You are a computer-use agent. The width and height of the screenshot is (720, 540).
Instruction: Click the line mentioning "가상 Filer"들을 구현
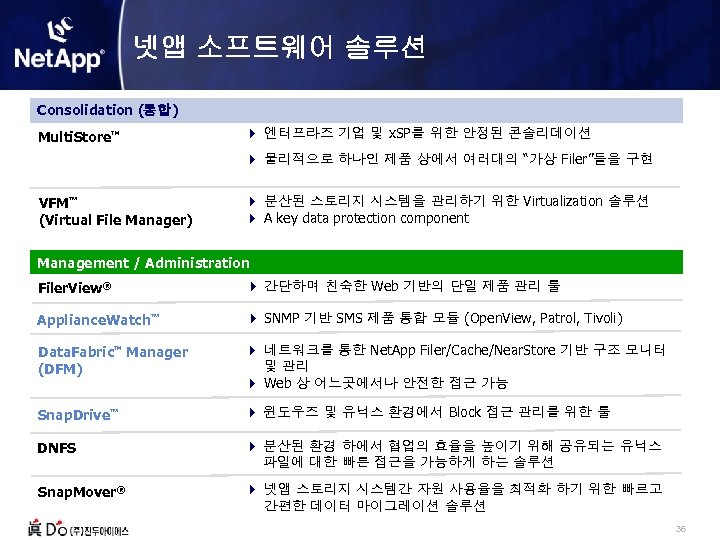(458, 158)
